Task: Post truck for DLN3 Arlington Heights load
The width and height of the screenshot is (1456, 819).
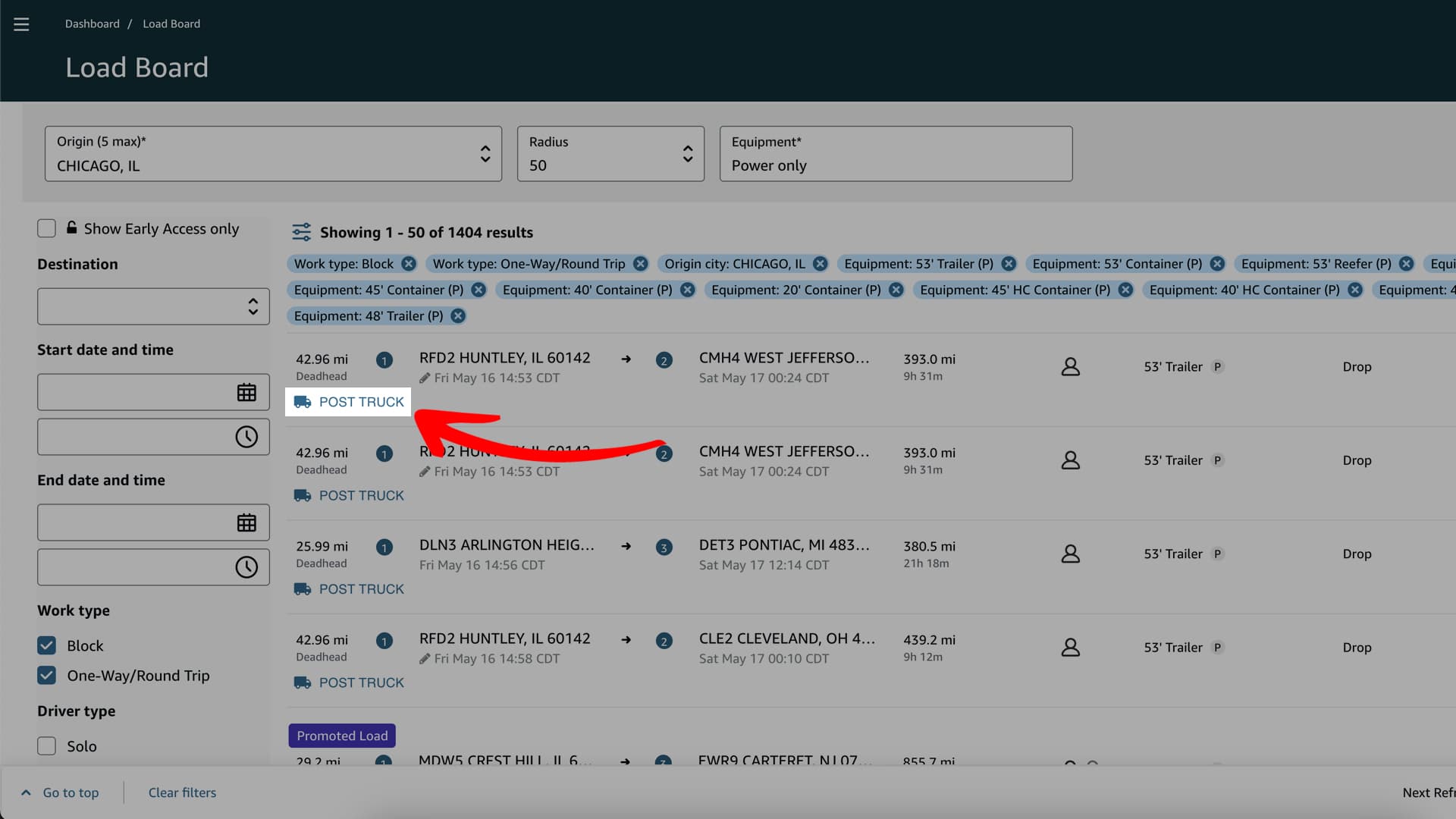Action: click(350, 589)
